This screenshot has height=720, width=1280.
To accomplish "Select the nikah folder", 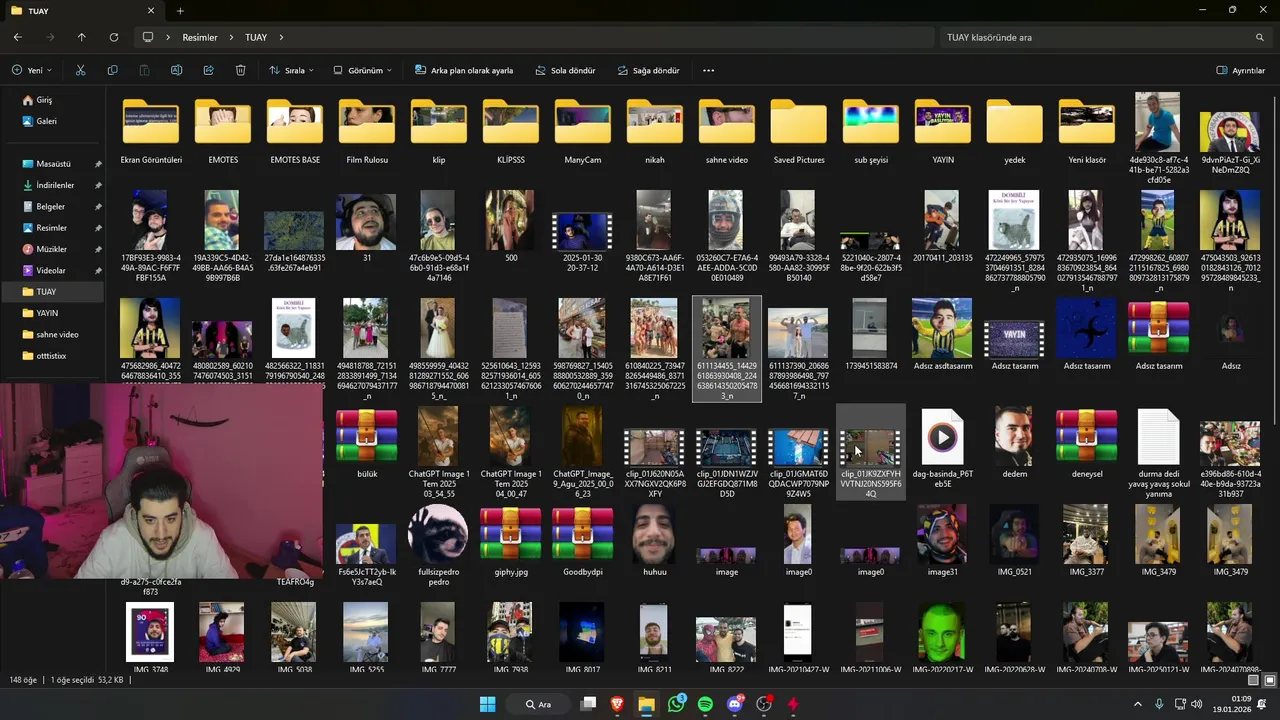I will [x=655, y=130].
